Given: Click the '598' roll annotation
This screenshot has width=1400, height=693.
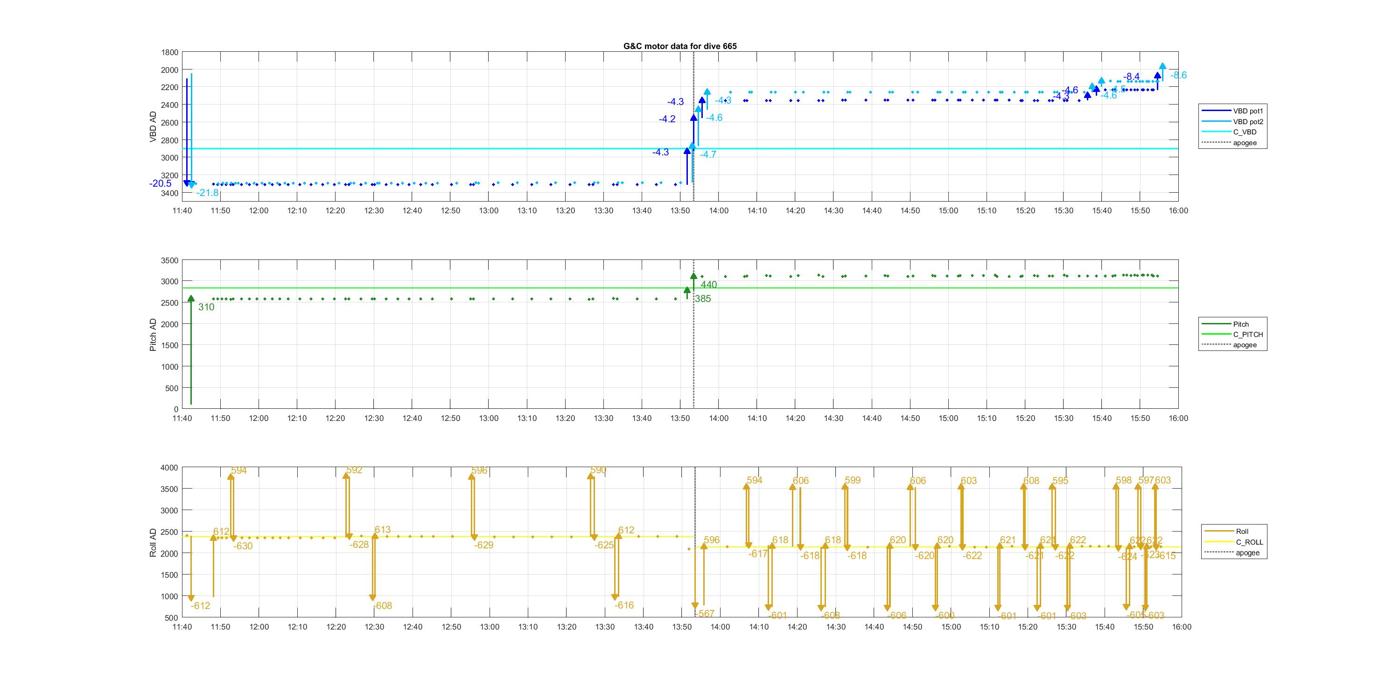Looking at the screenshot, I should [1124, 481].
